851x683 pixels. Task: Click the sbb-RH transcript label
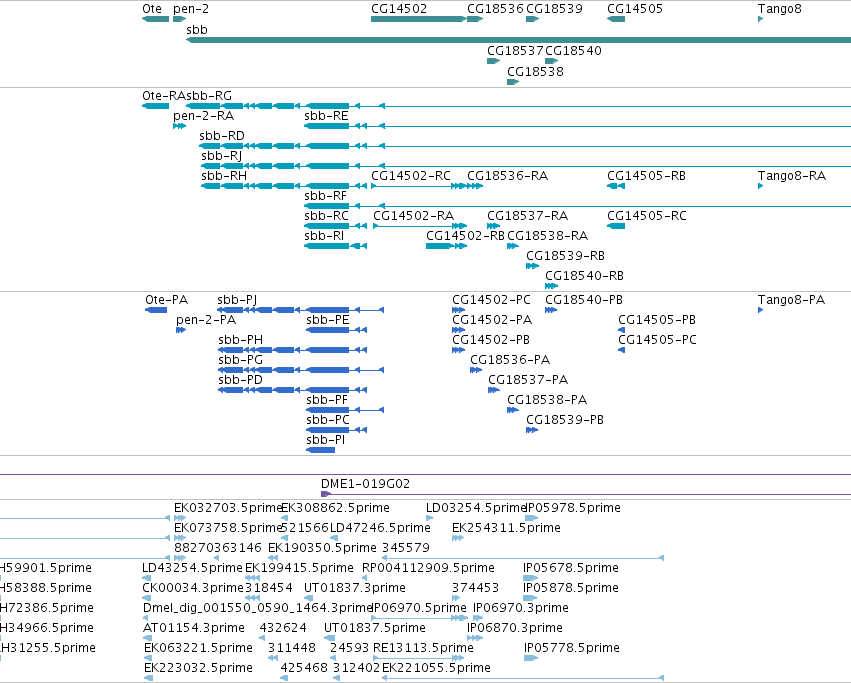224,176
